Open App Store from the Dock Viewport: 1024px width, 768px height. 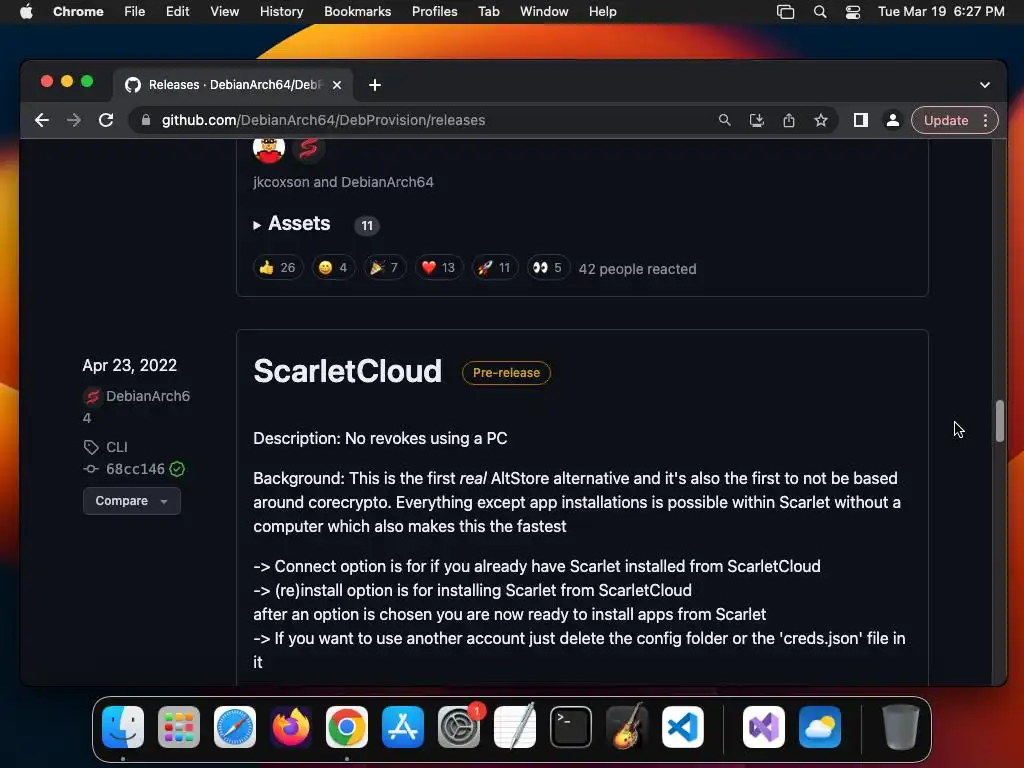coord(402,727)
